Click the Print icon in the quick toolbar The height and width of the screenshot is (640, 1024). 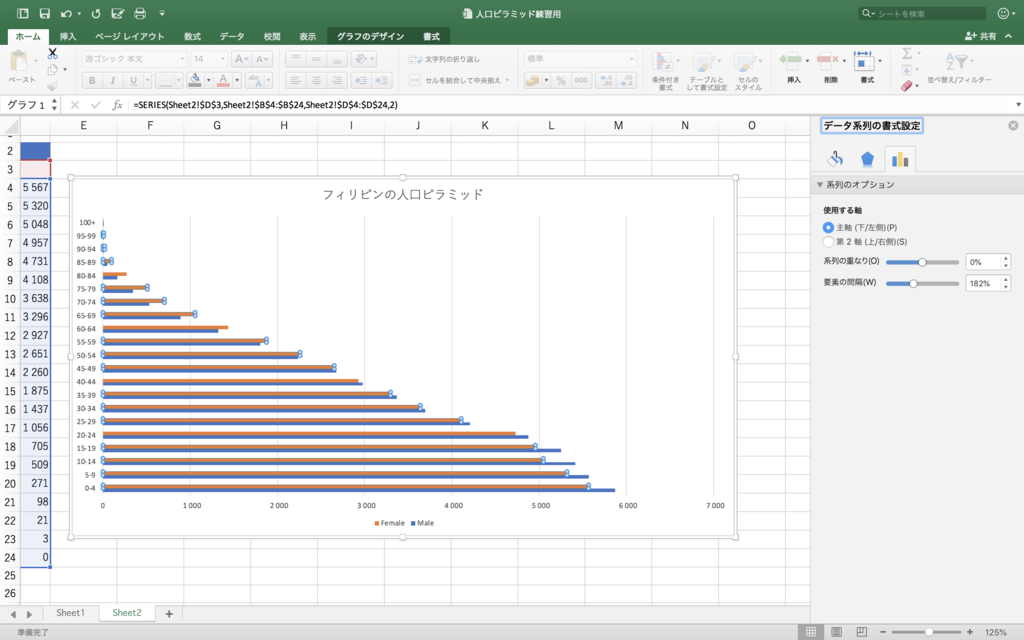click(140, 13)
